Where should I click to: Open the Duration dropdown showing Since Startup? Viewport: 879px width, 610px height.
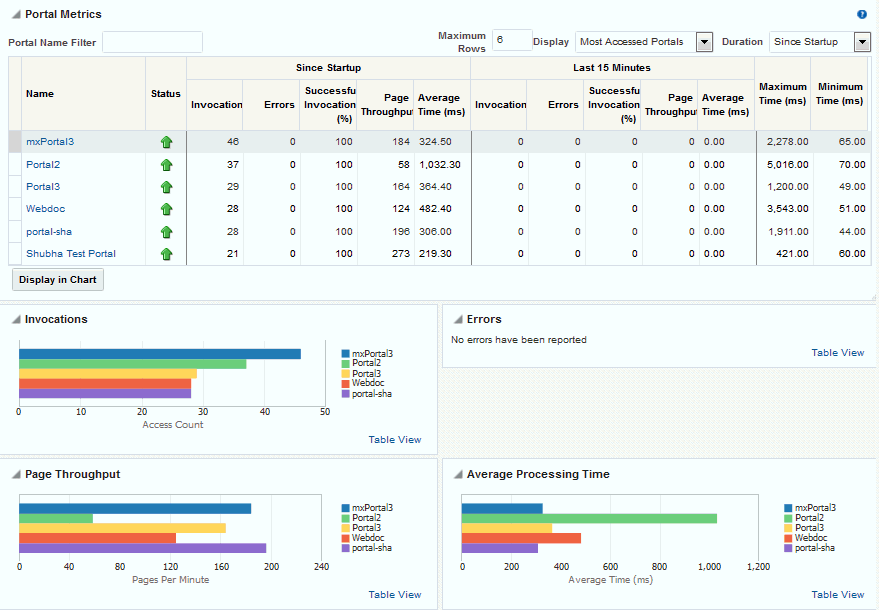tap(862, 42)
